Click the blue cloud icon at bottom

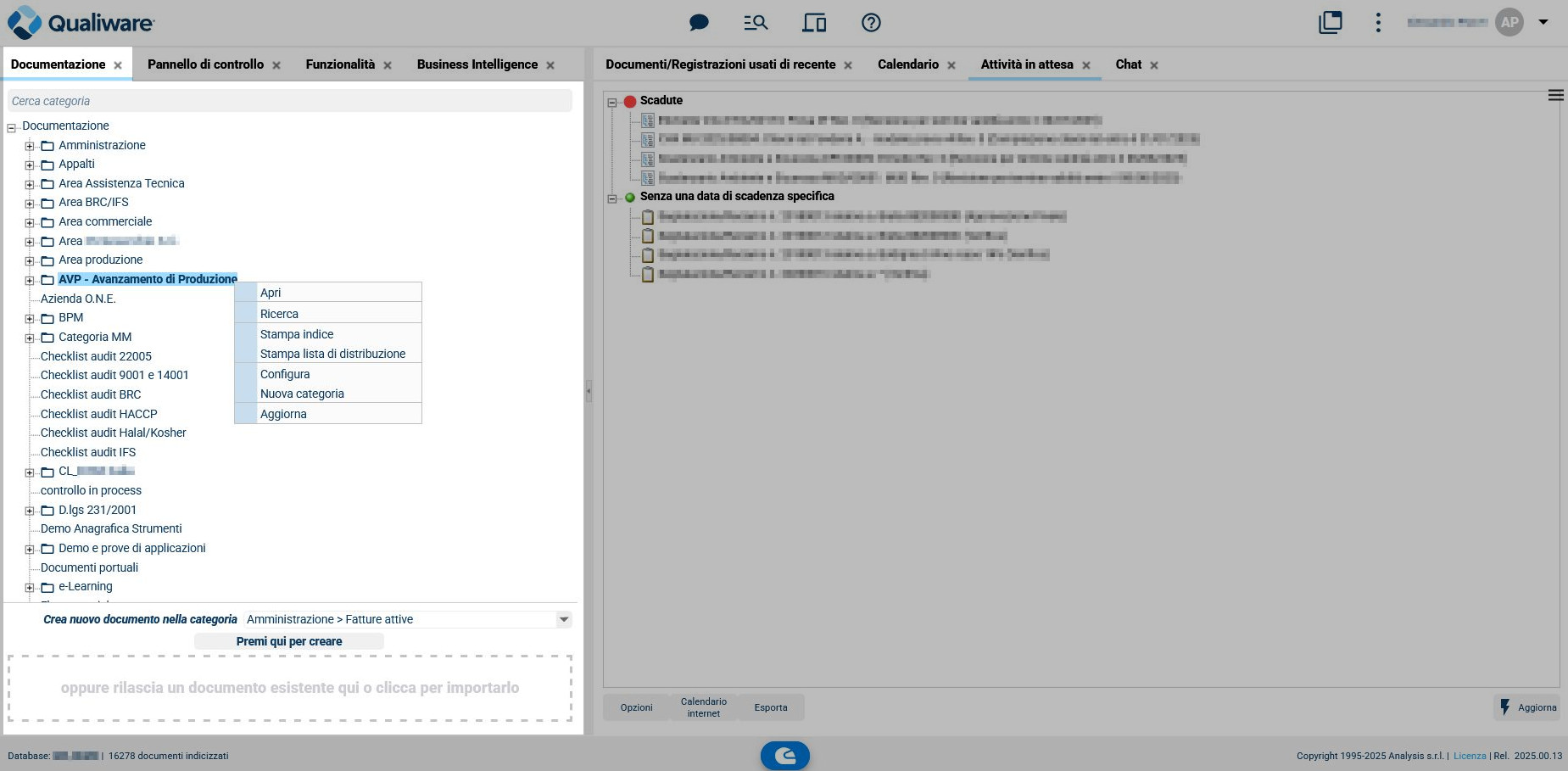click(x=785, y=755)
